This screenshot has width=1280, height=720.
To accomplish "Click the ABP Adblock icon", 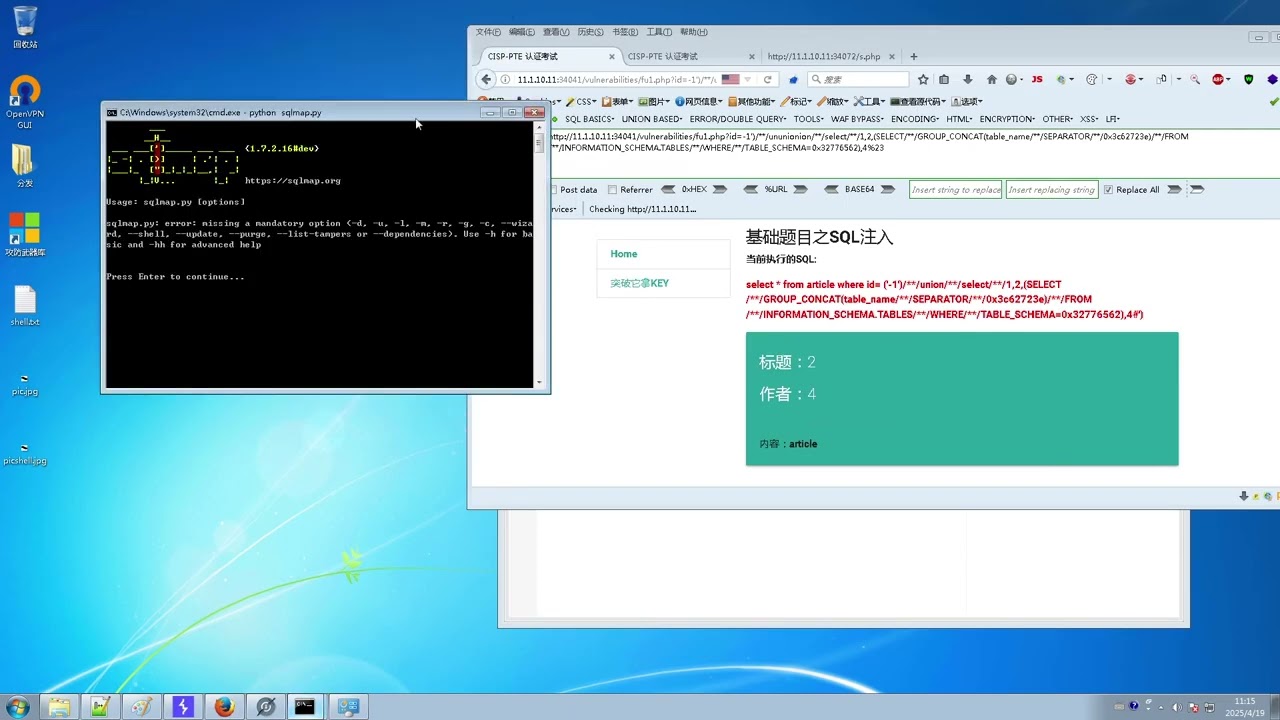I will [x=1219, y=79].
